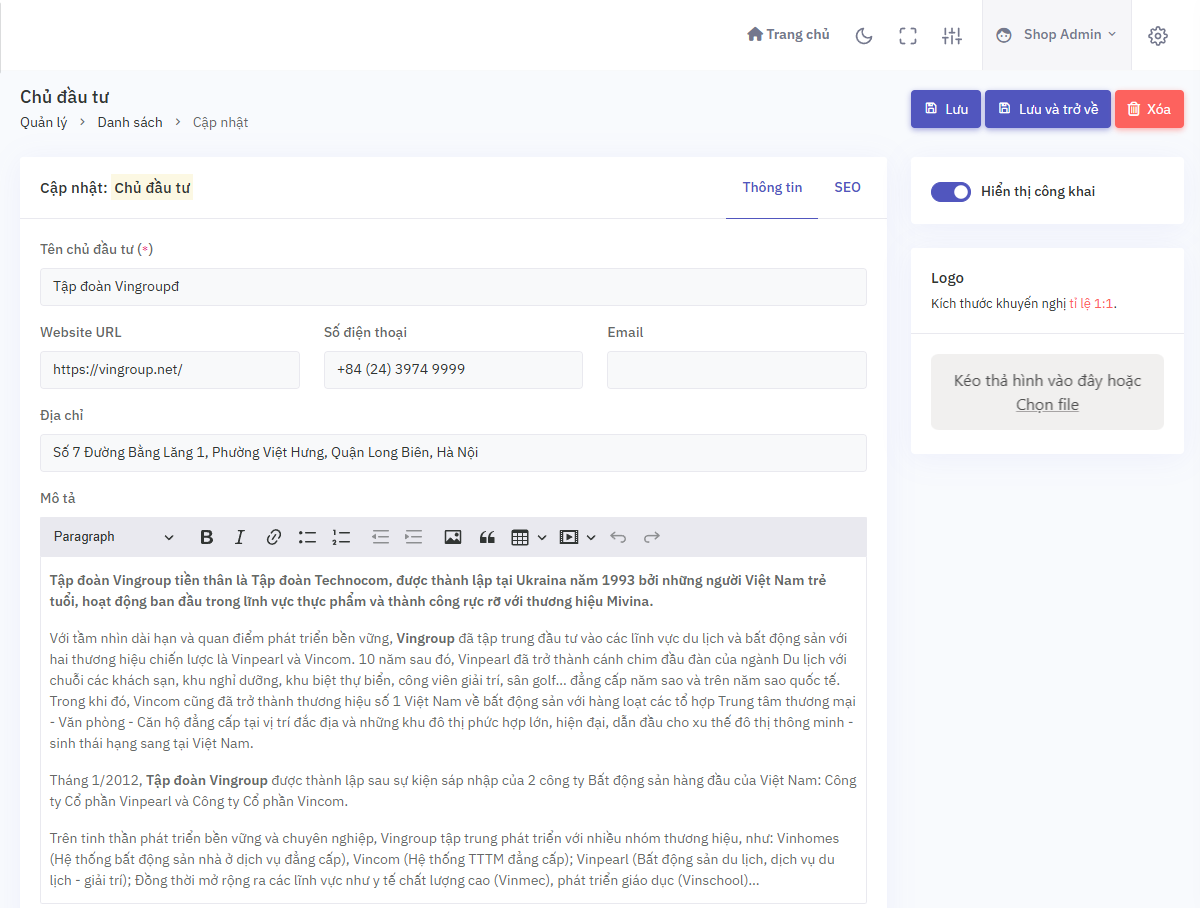
Task: Click the Bold formatting icon
Action: [x=207, y=537]
